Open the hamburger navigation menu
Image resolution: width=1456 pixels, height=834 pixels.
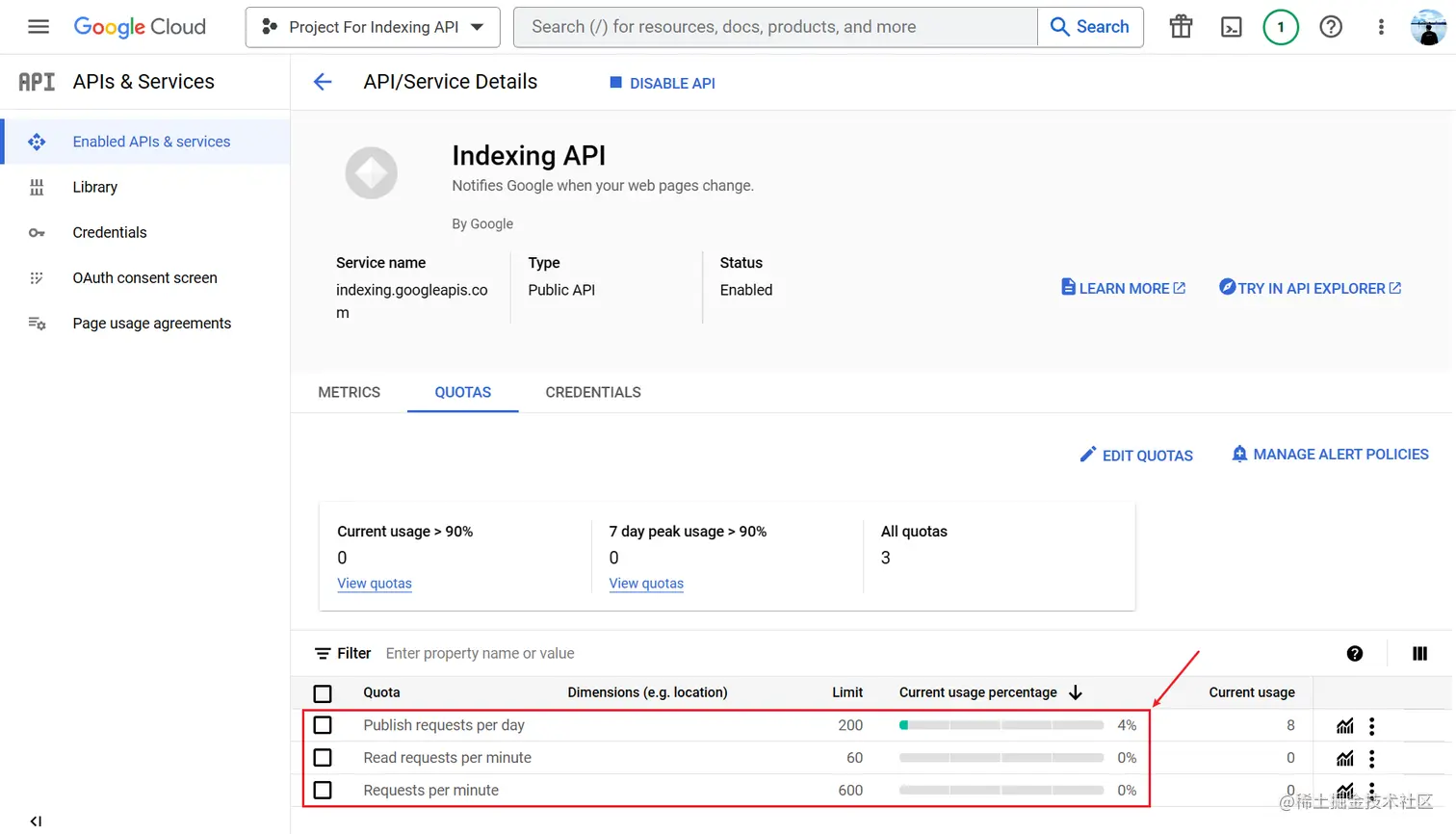39,27
